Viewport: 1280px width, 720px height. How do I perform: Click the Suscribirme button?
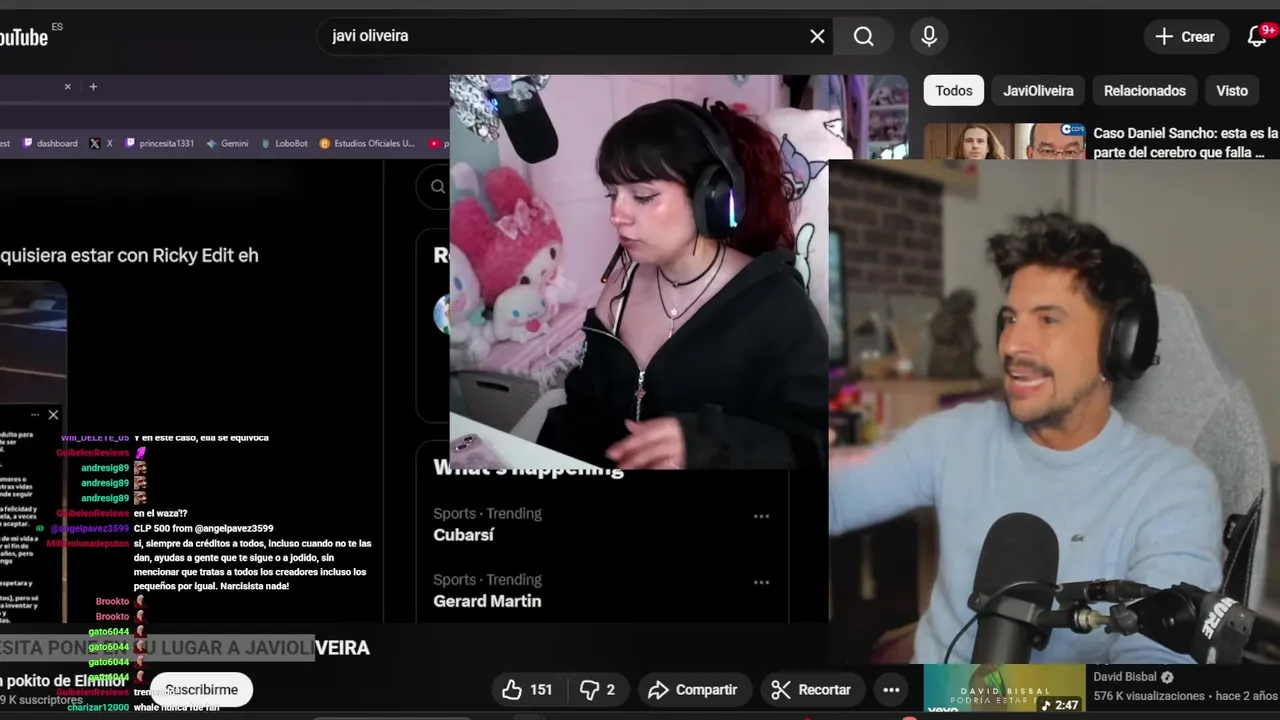pos(201,689)
